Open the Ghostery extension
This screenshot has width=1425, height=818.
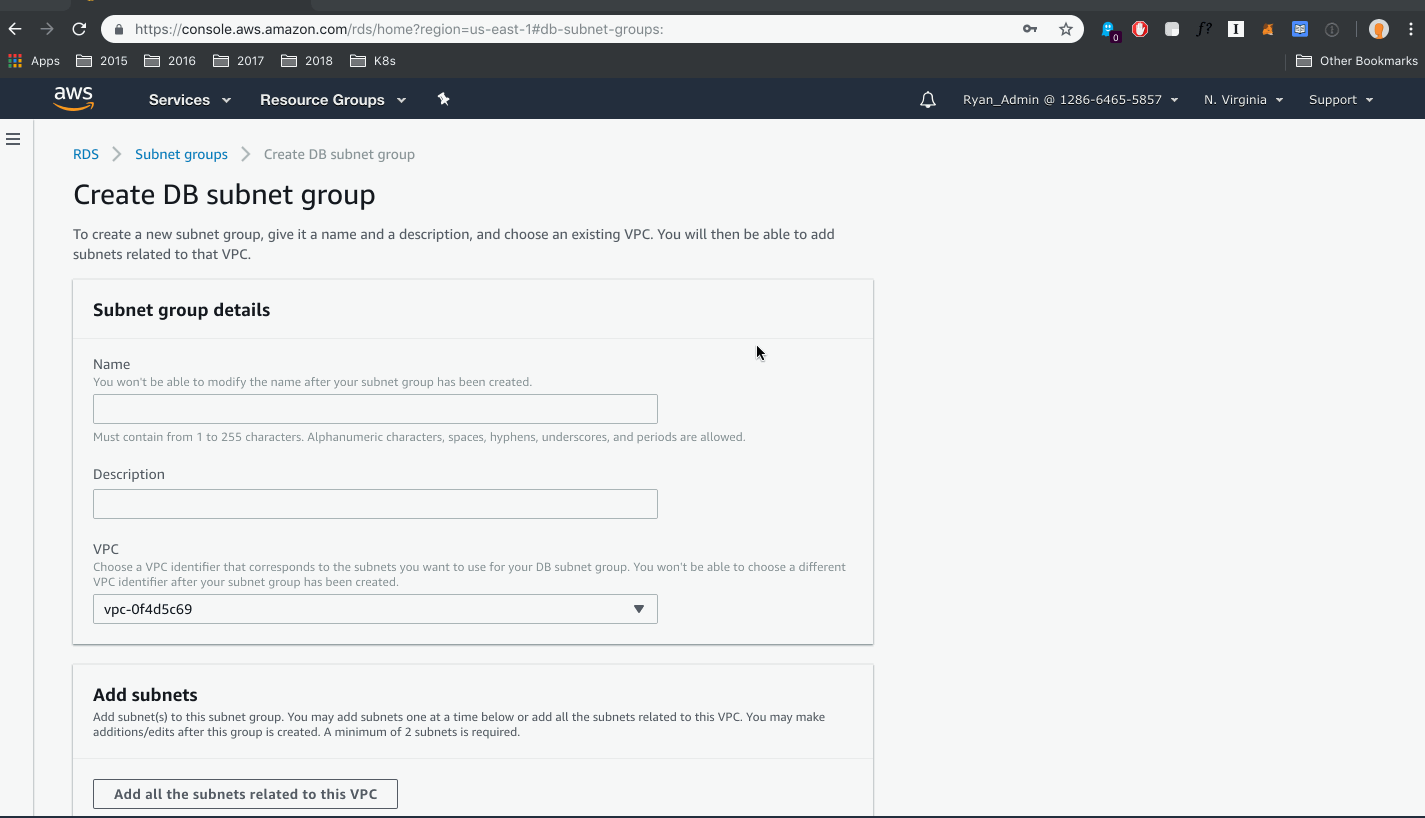pyautogui.click(x=1109, y=29)
